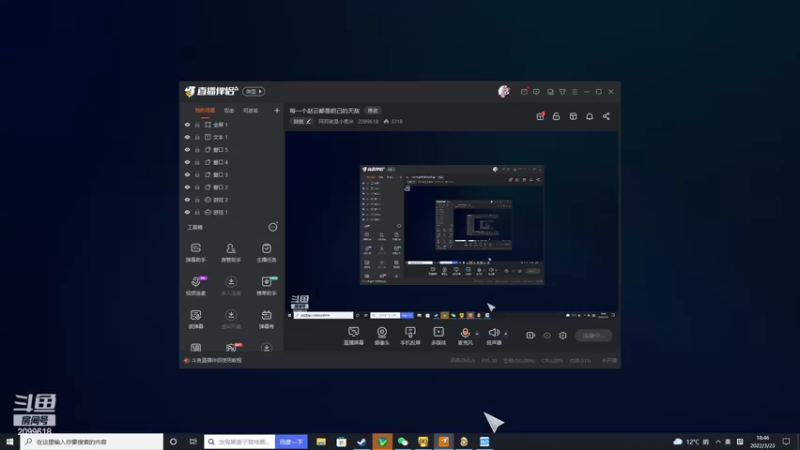The height and width of the screenshot is (450, 800).
Task: Open 主播任务 tool
Action: point(266,252)
